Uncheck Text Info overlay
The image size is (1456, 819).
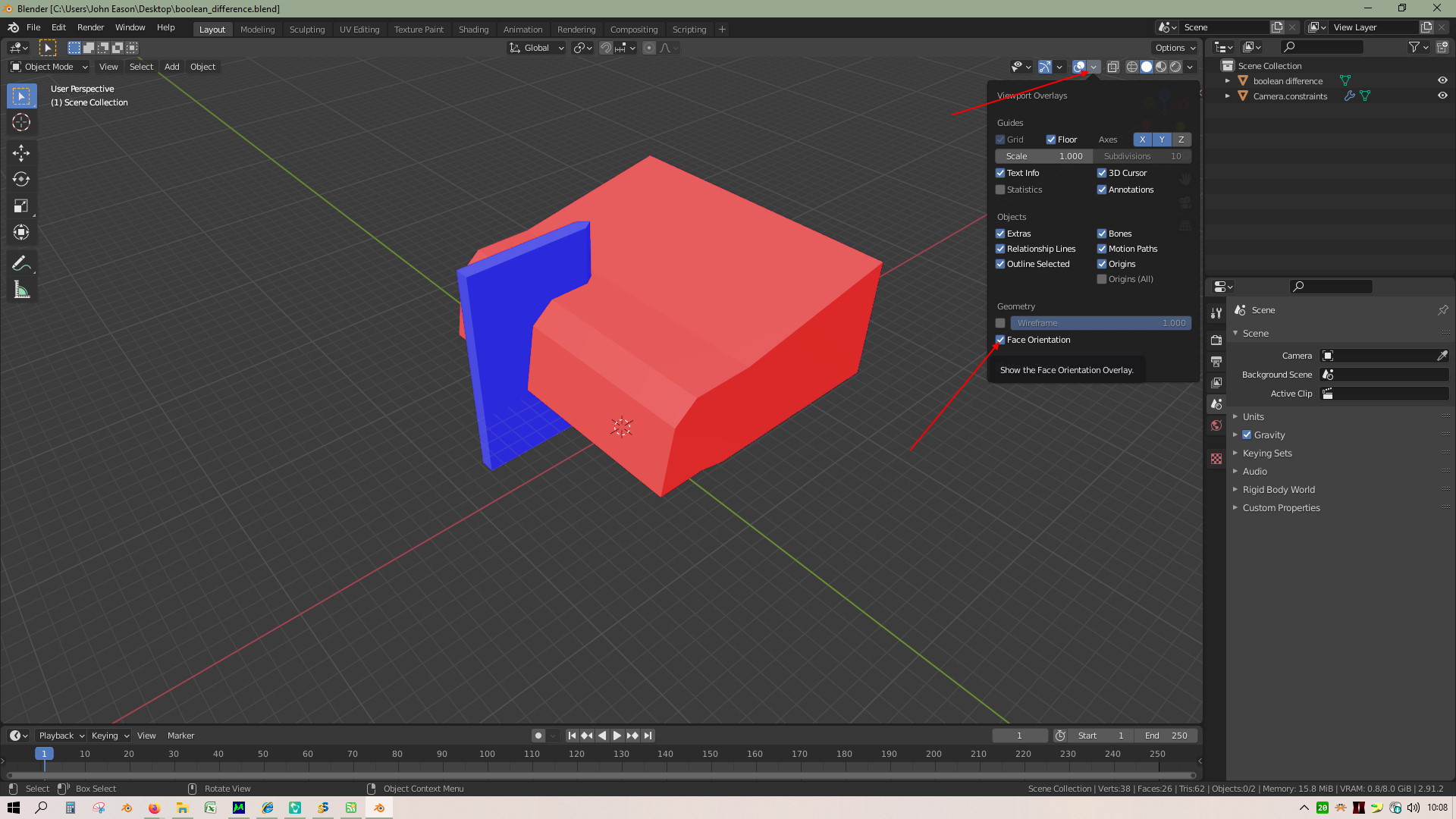[1000, 173]
